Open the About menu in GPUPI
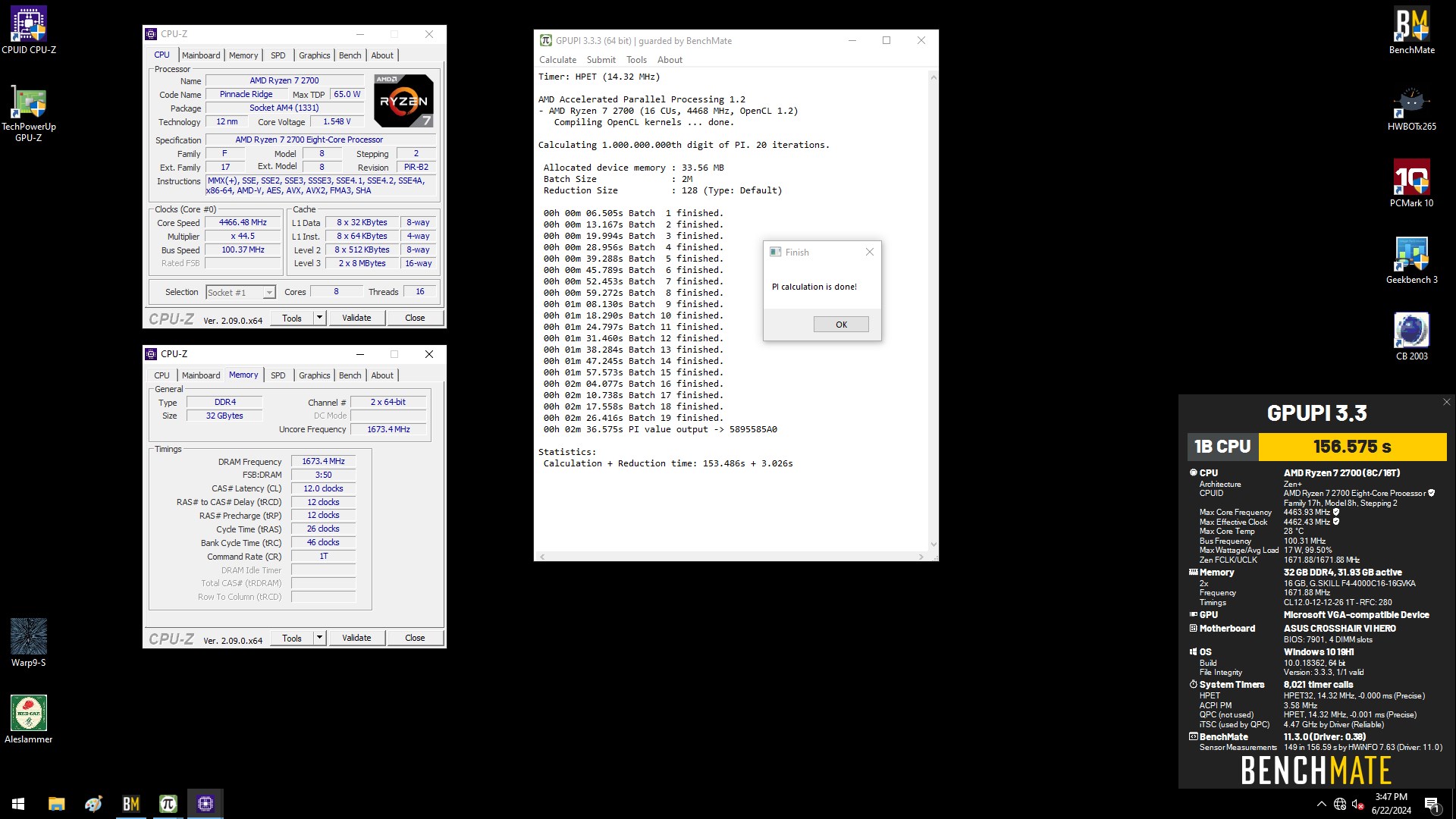 [670, 60]
